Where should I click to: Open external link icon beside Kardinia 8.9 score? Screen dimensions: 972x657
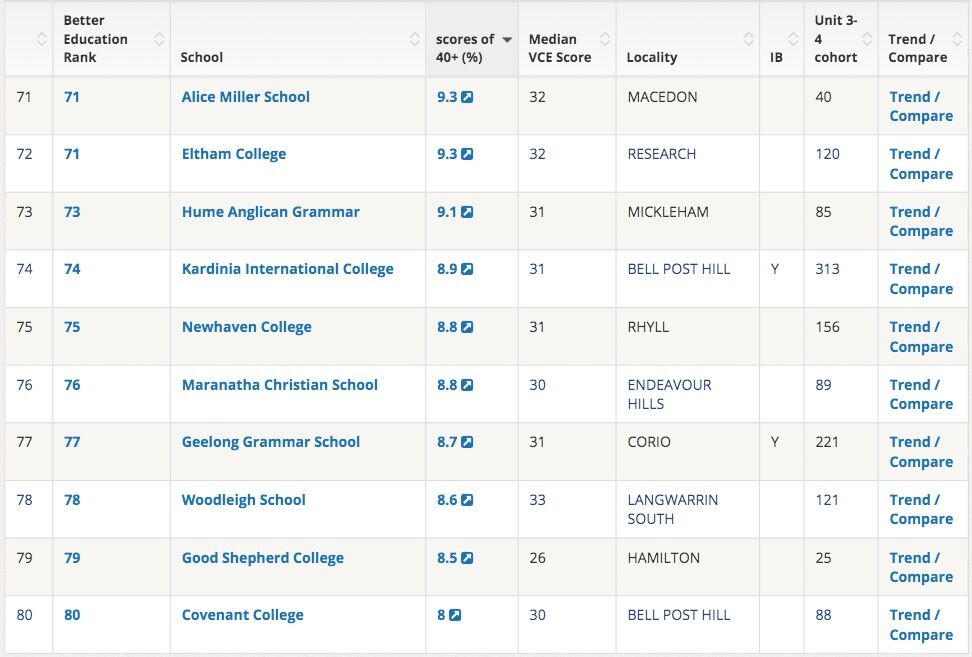point(467,270)
